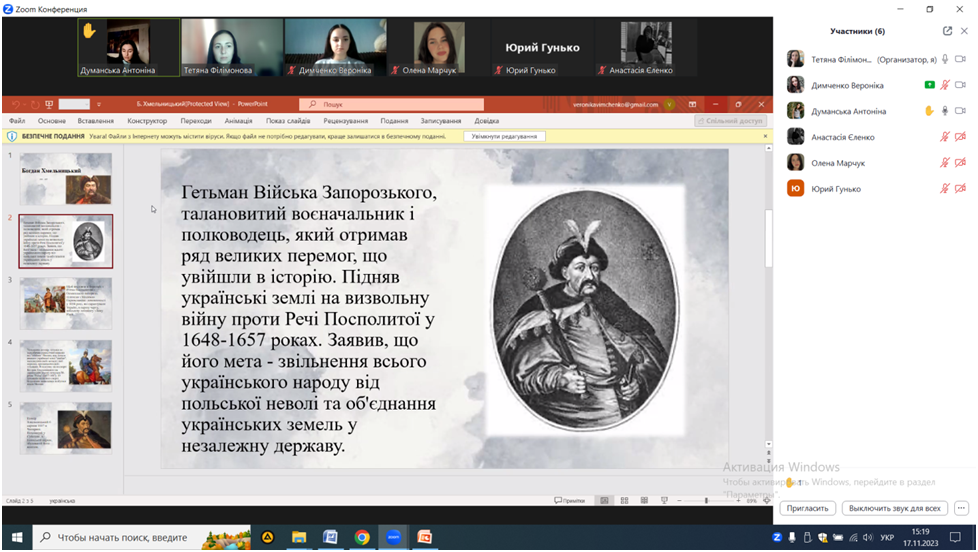Viewport: 978px width, 552px height.
Task: Switch to the Анімація ribbon tab
Action: pos(238,121)
